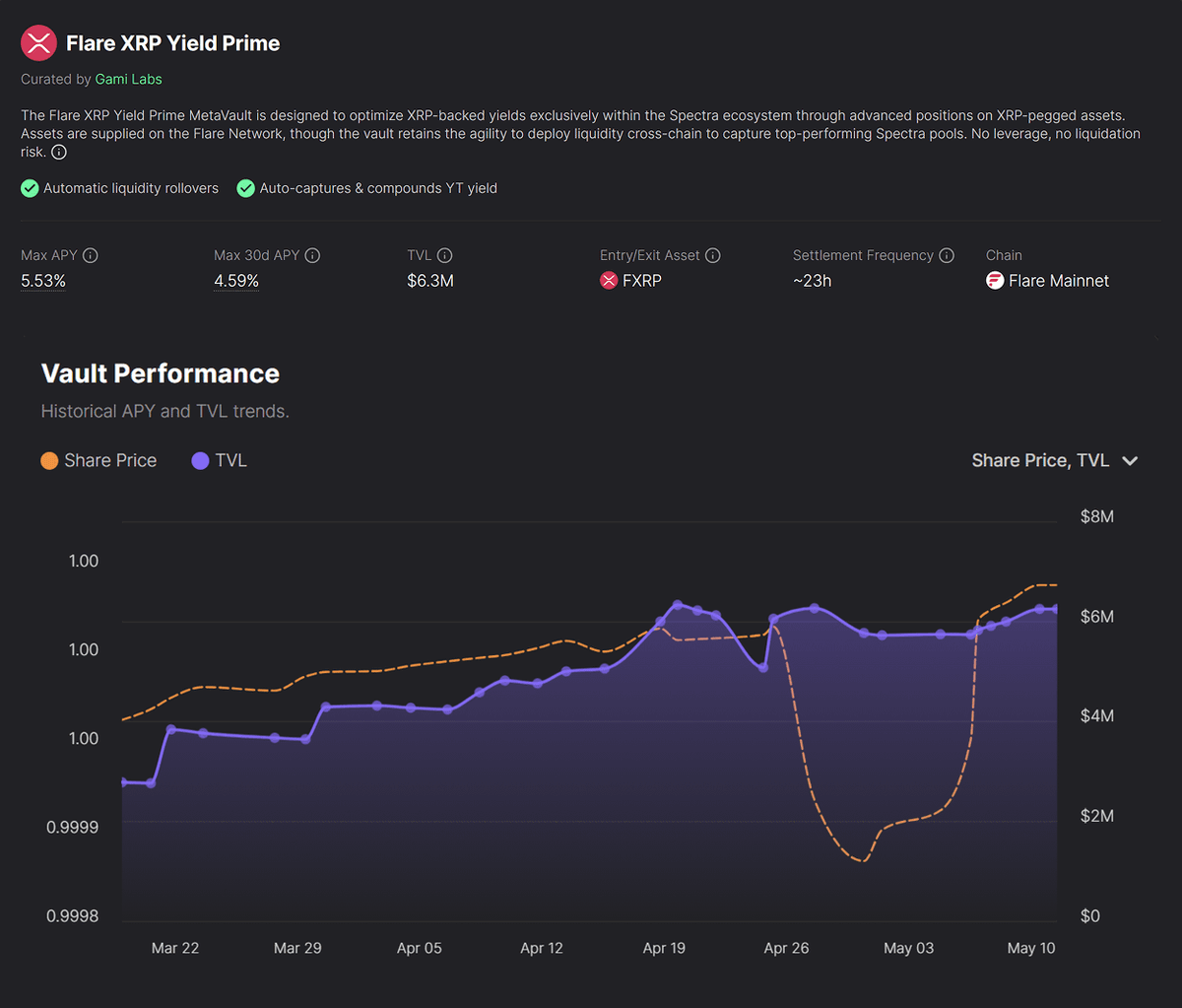Click the $0 TVL axis label
The width and height of the screenshot is (1182, 1008).
click(1089, 915)
